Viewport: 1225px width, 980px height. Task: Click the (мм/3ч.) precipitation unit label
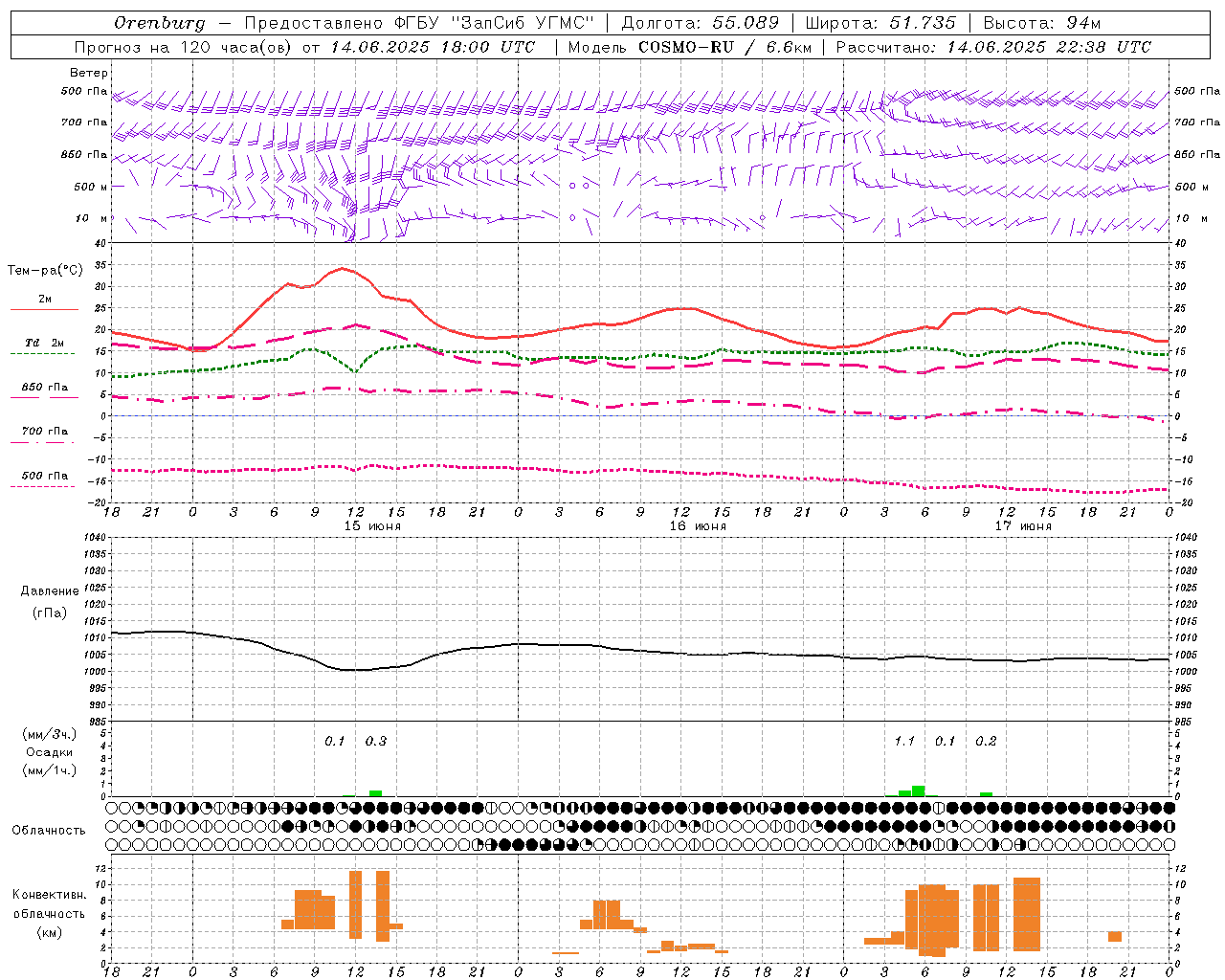[x=50, y=734]
